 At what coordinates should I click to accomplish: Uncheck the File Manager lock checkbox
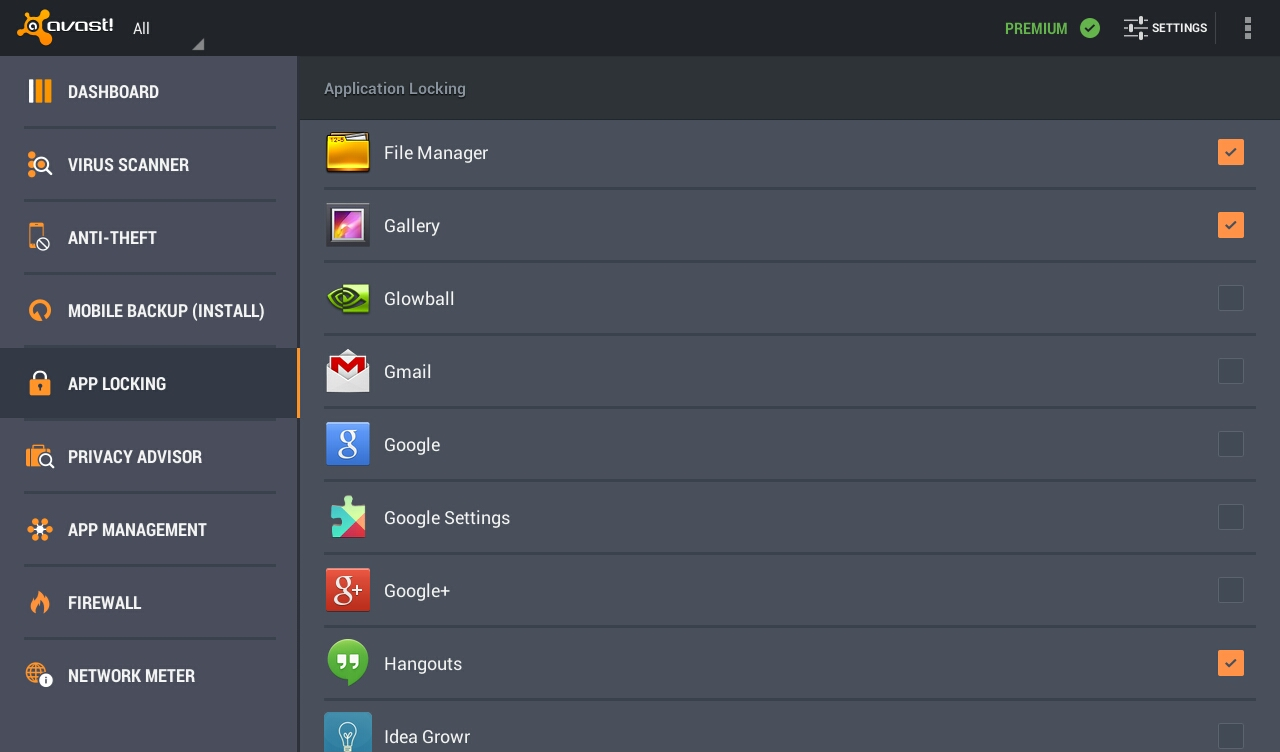[x=1231, y=152]
